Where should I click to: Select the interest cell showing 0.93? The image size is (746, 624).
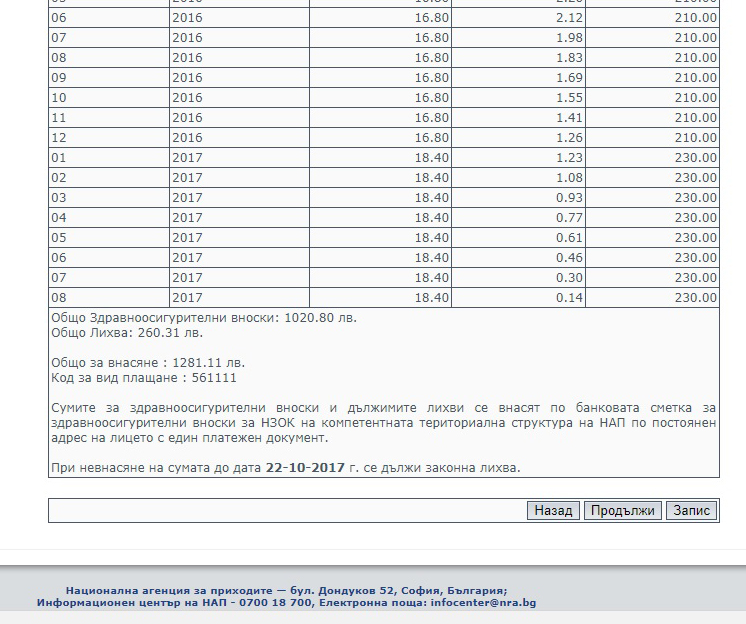point(570,197)
